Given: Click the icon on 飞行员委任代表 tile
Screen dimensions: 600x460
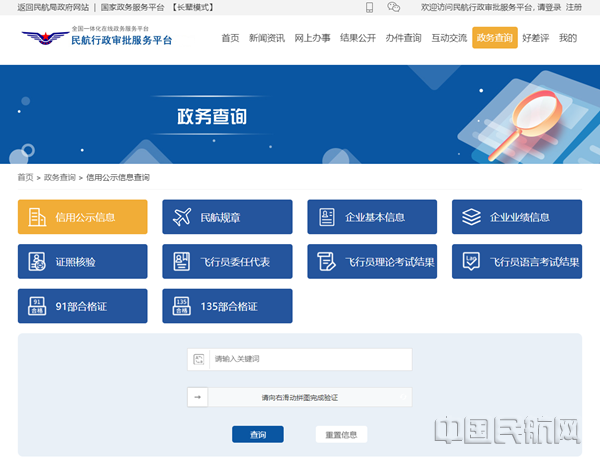Looking at the screenshot, I should click(182, 262).
